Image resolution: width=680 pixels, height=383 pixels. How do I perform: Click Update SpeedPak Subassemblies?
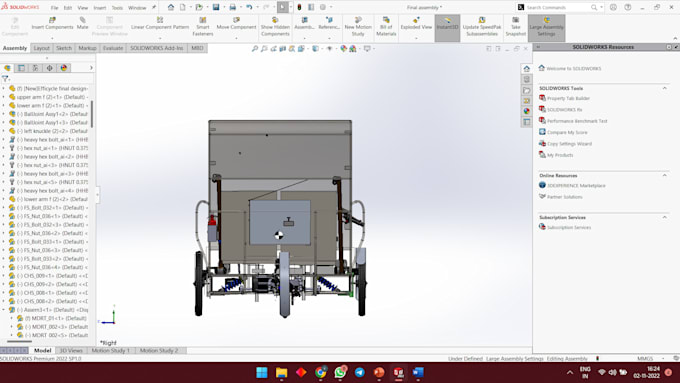point(482,26)
